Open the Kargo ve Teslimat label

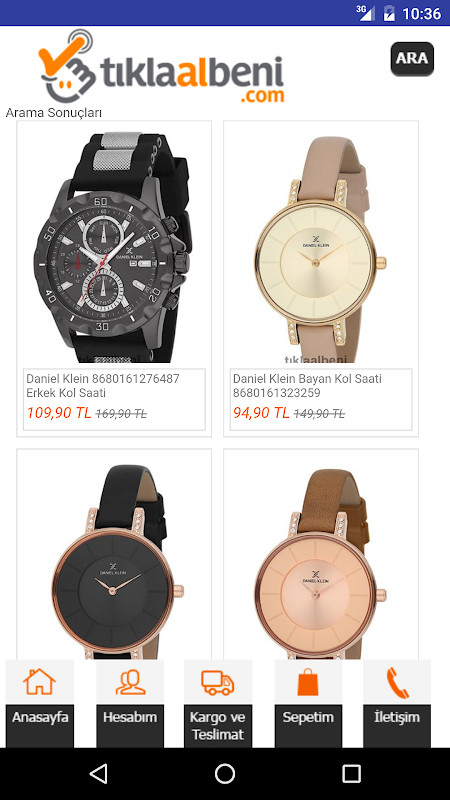(218, 726)
